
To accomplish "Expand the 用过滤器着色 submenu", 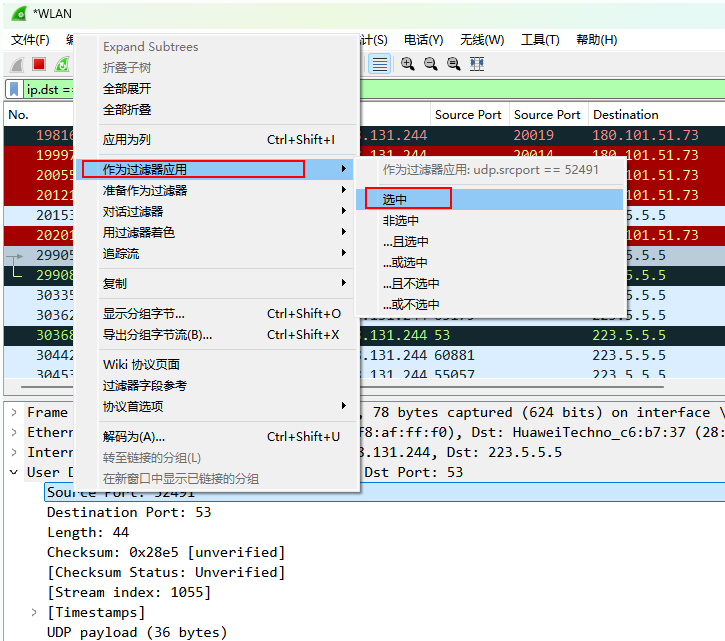I will [217, 232].
